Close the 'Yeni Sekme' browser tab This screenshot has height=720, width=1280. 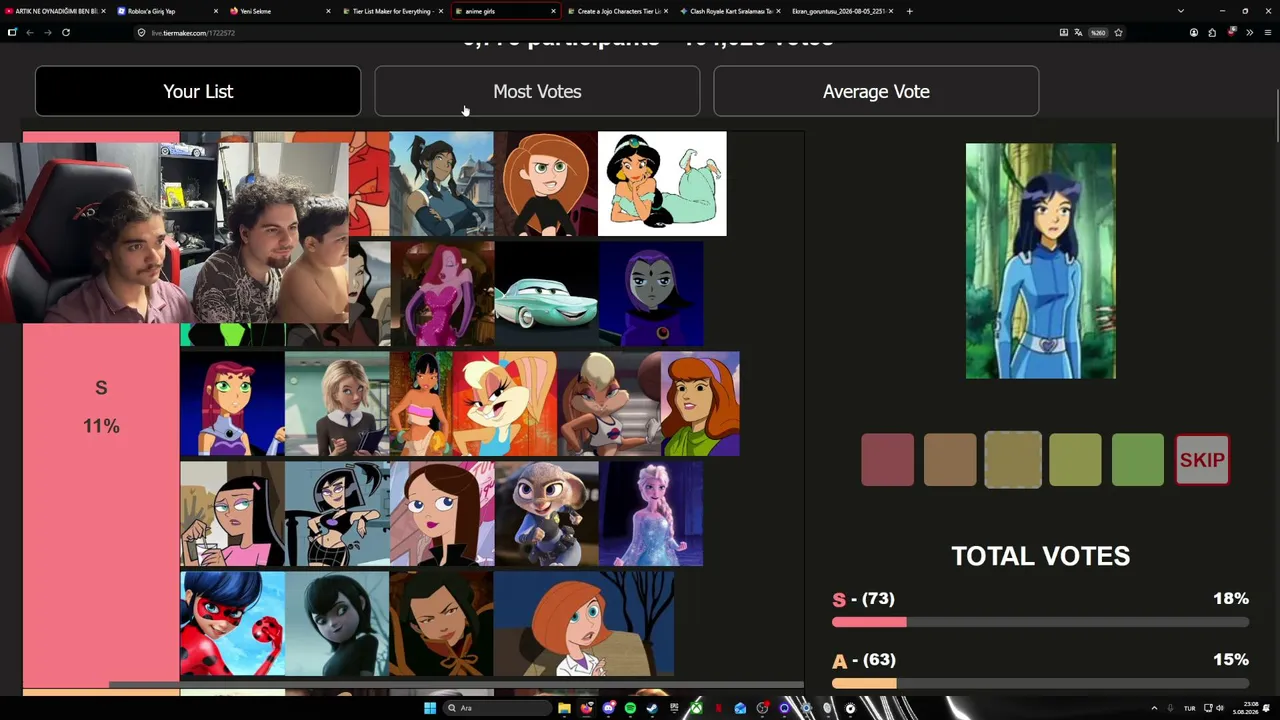(328, 11)
